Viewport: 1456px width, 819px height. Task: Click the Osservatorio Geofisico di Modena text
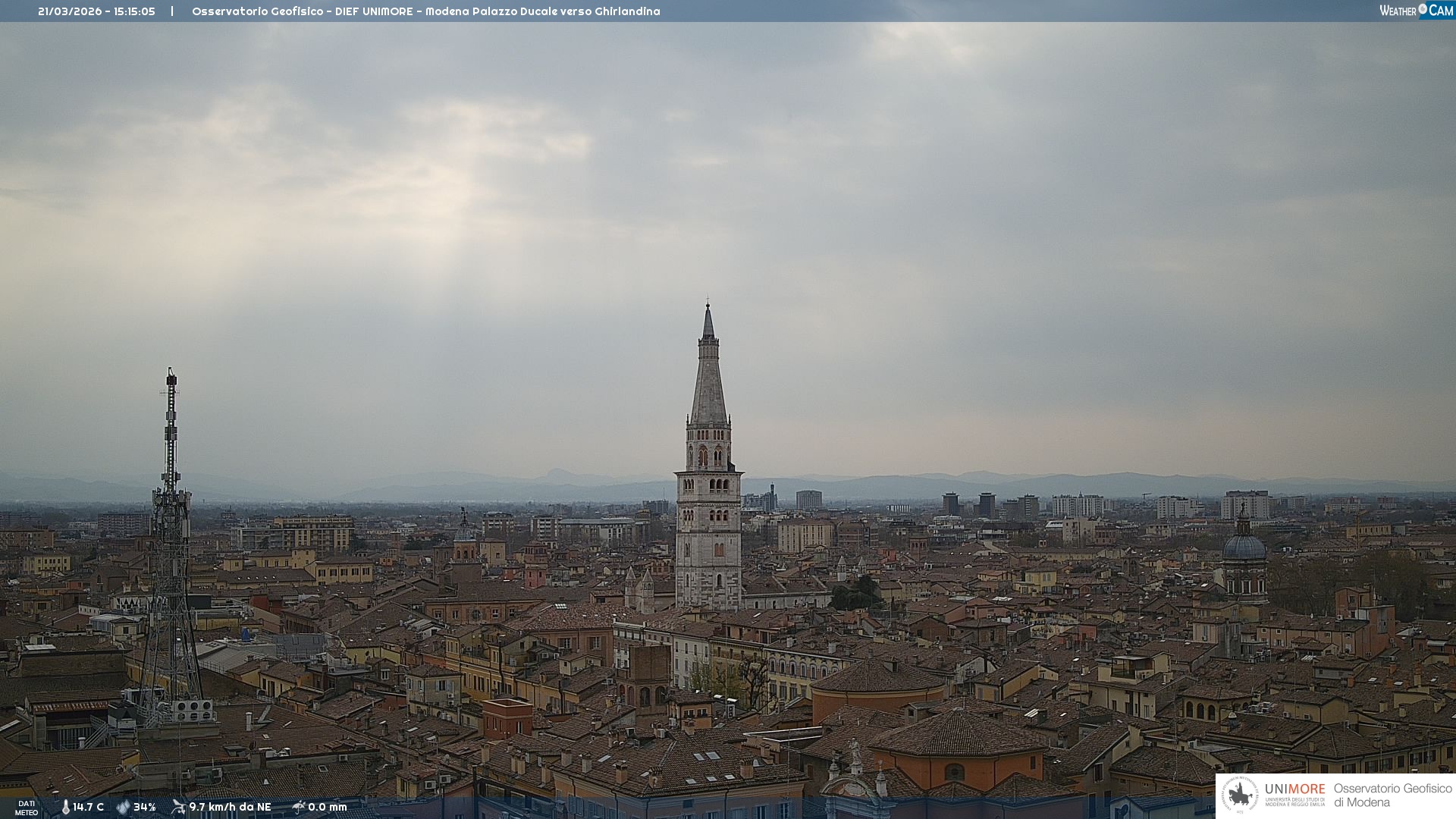1392,795
